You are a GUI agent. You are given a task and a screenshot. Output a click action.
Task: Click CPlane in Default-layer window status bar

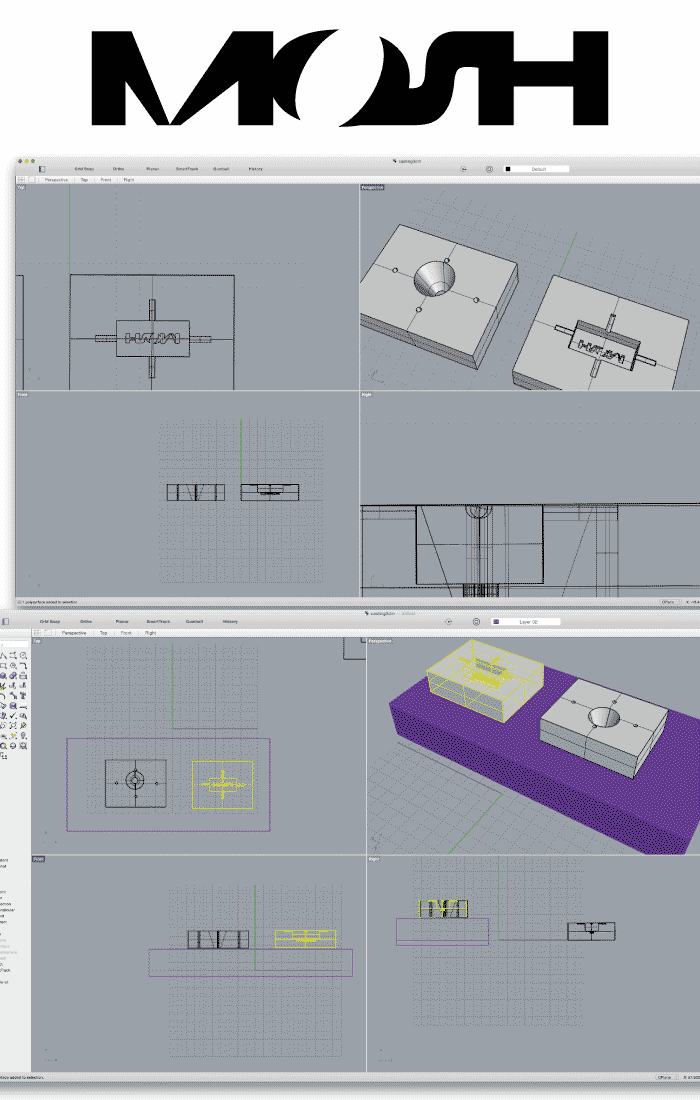click(668, 602)
